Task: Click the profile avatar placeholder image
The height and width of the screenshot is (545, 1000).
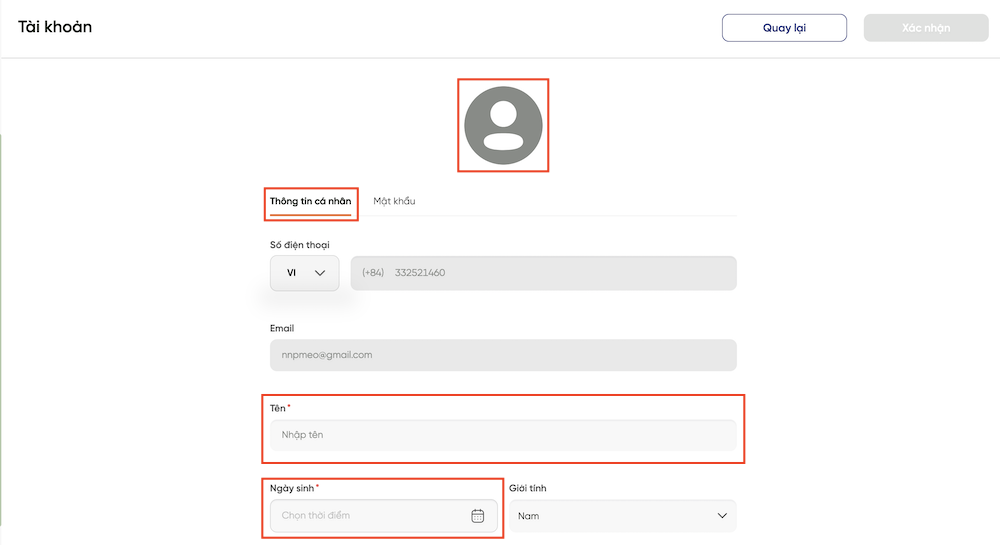Action: pyautogui.click(x=503, y=125)
